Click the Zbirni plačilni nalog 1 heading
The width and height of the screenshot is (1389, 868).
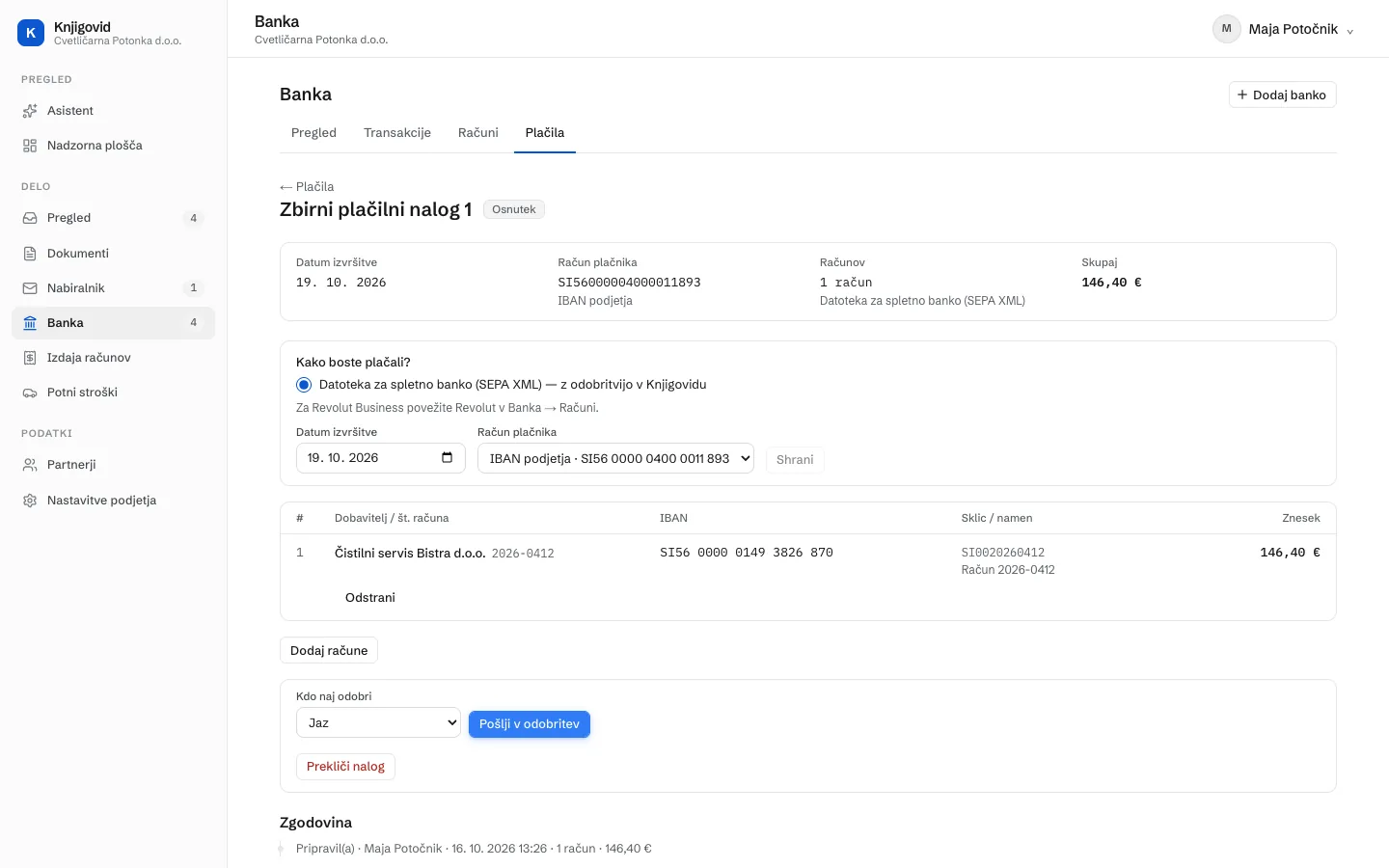(376, 209)
